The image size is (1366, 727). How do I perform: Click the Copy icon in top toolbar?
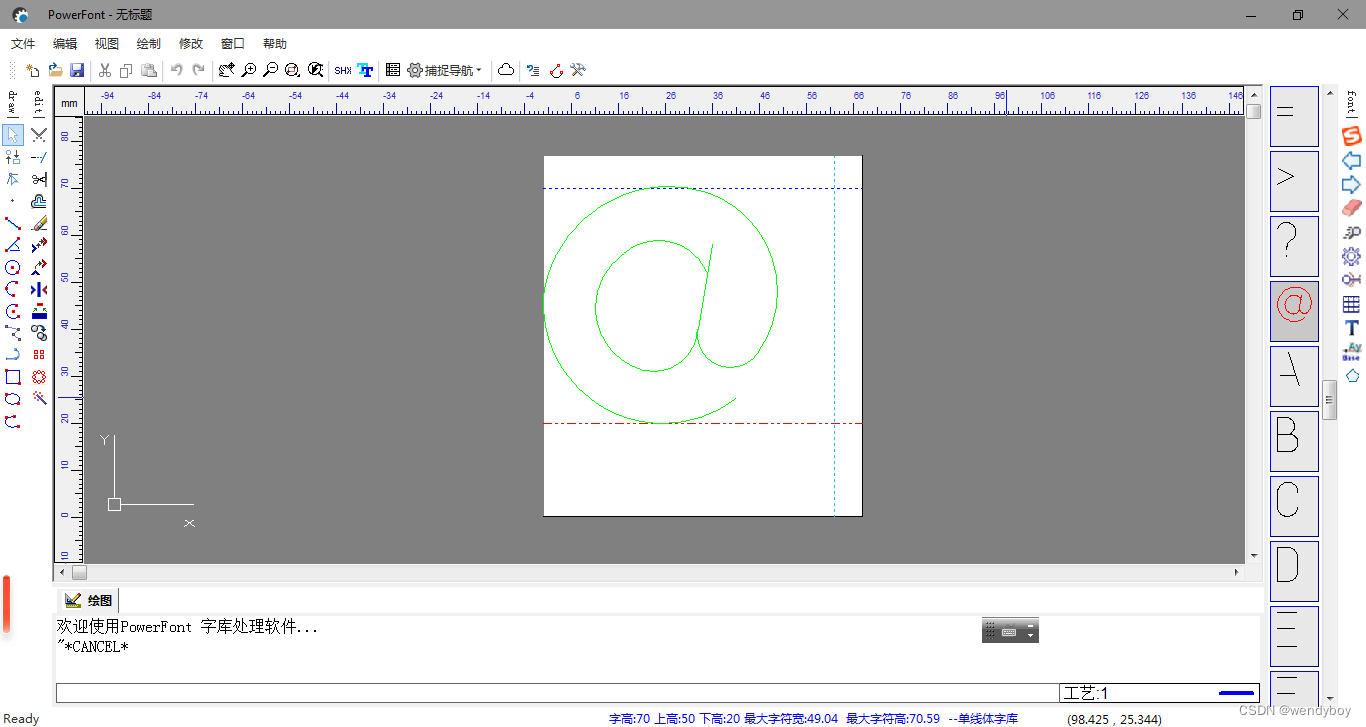[126, 70]
